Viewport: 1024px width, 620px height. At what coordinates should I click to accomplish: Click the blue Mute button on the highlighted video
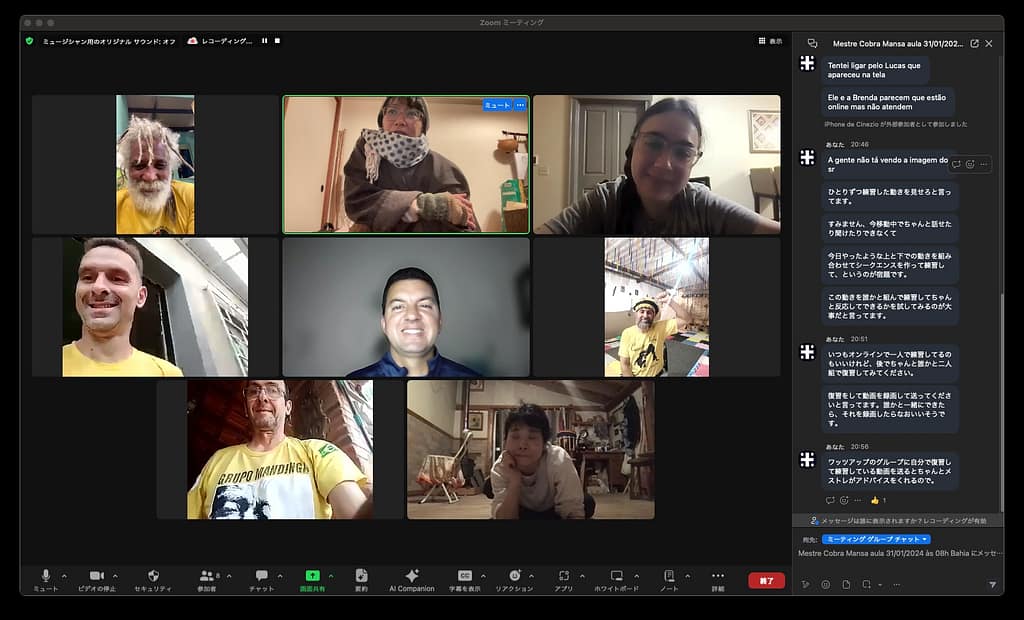pos(497,105)
